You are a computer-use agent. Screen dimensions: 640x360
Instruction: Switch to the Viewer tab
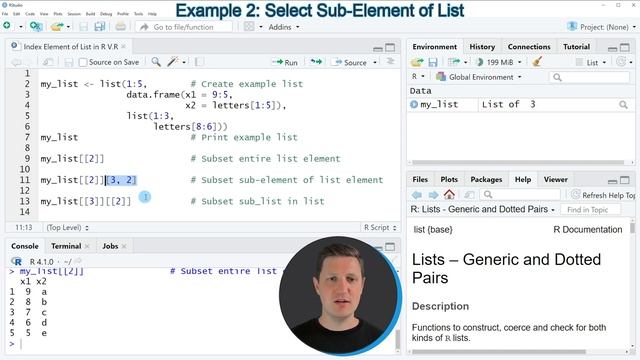coord(556,179)
